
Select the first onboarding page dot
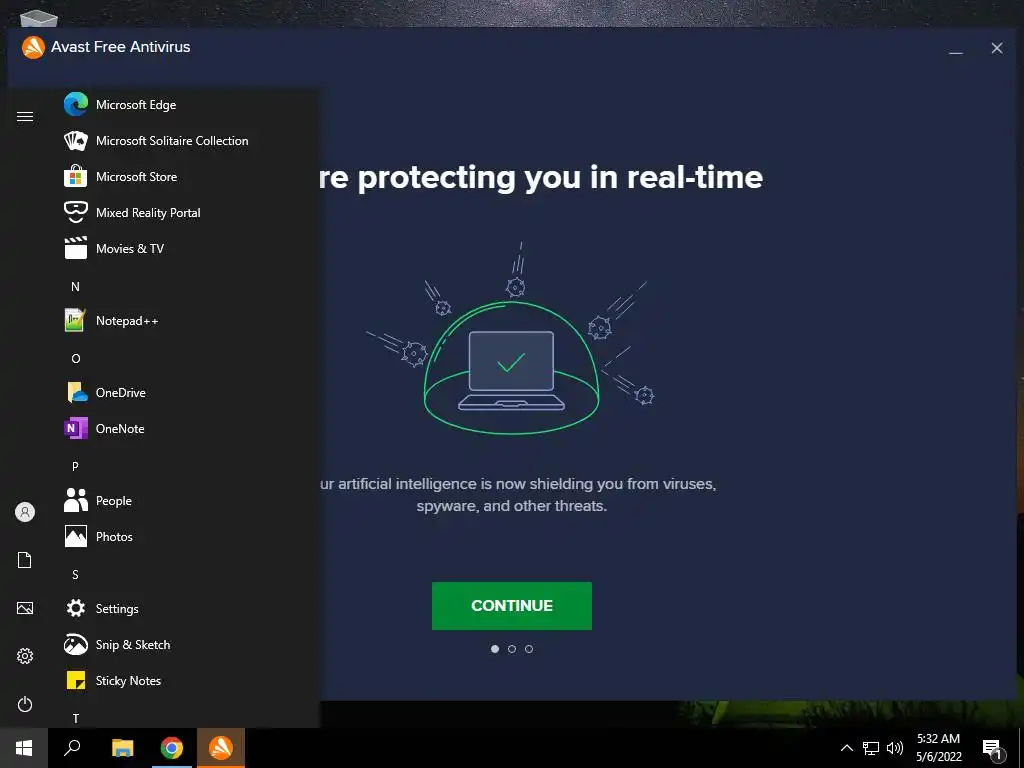coord(494,648)
